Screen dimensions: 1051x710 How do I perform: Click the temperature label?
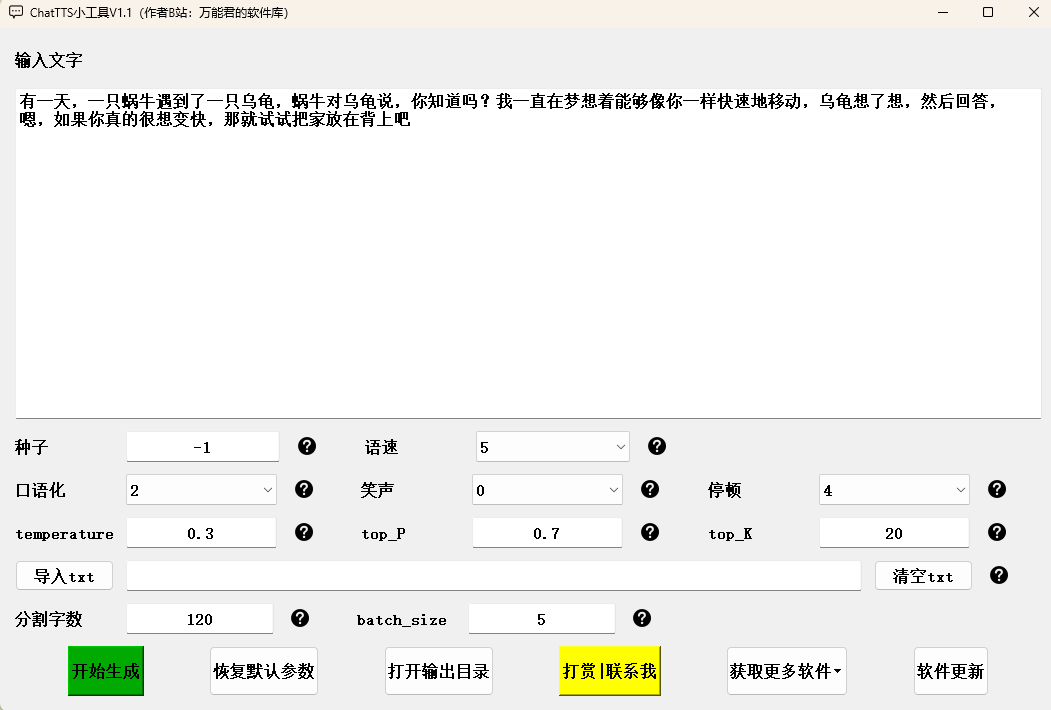[x=64, y=534]
